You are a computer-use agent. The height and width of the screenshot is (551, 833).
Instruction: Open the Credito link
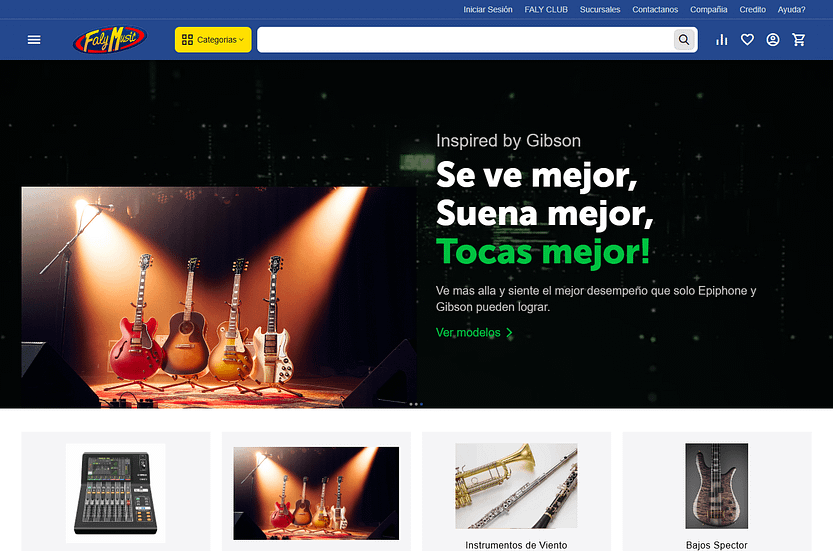point(752,10)
